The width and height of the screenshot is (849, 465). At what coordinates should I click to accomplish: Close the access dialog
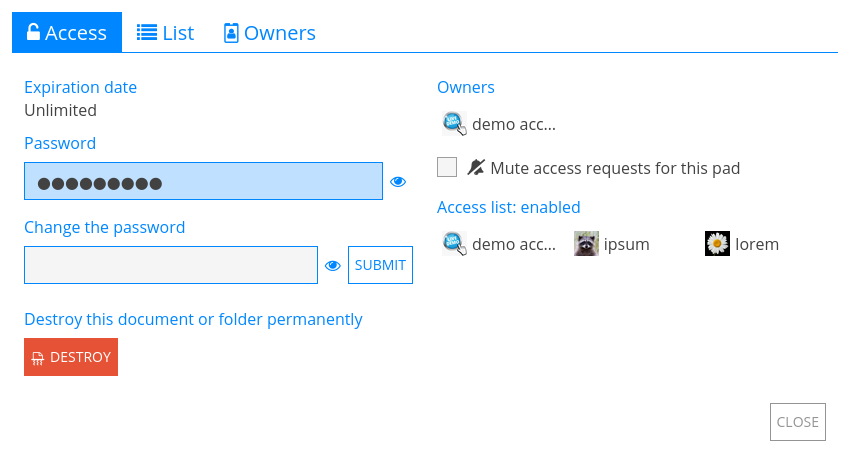point(797,422)
